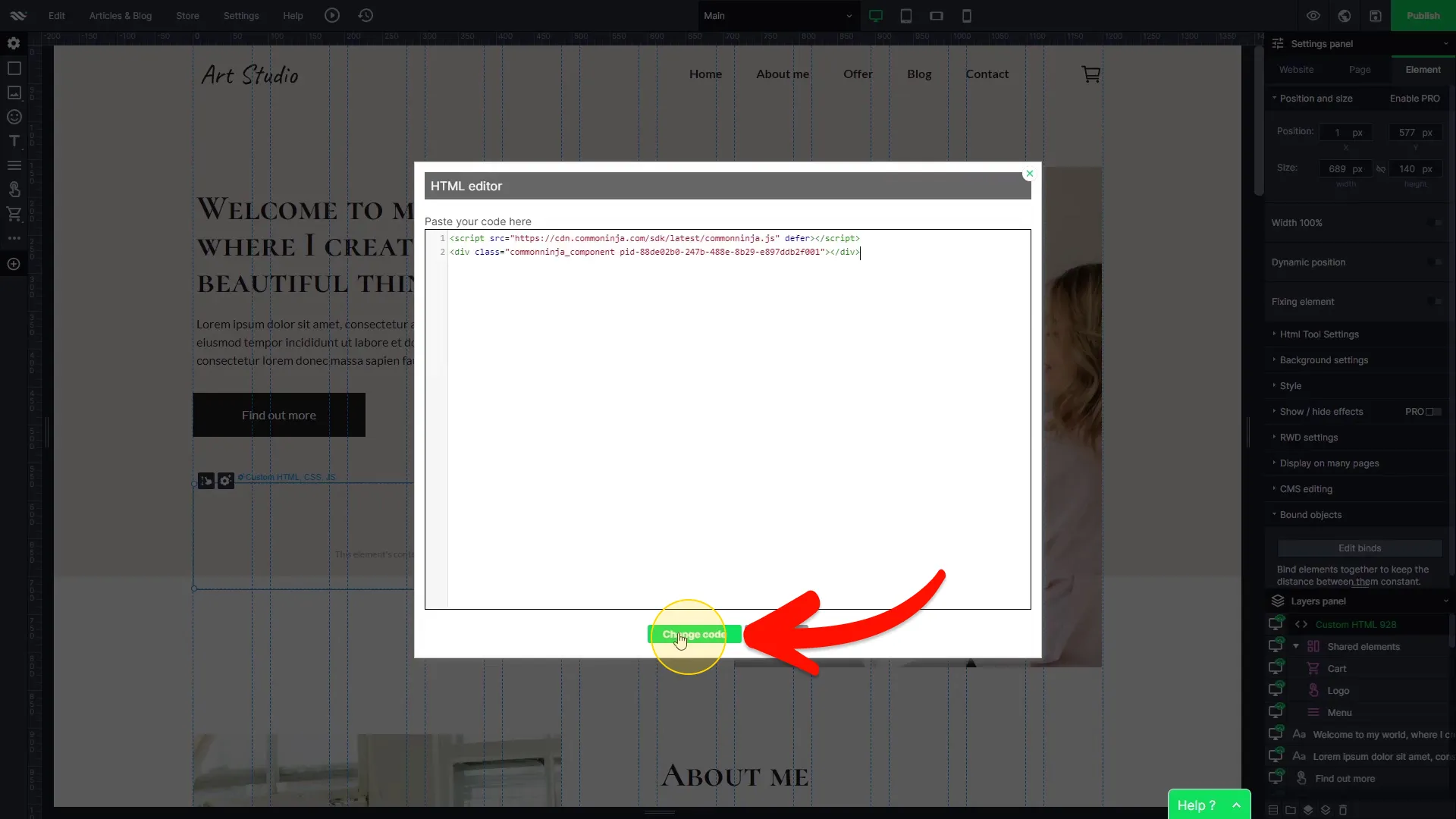Select the image tool in left sidebar
Image resolution: width=1456 pixels, height=819 pixels.
pyautogui.click(x=14, y=93)
